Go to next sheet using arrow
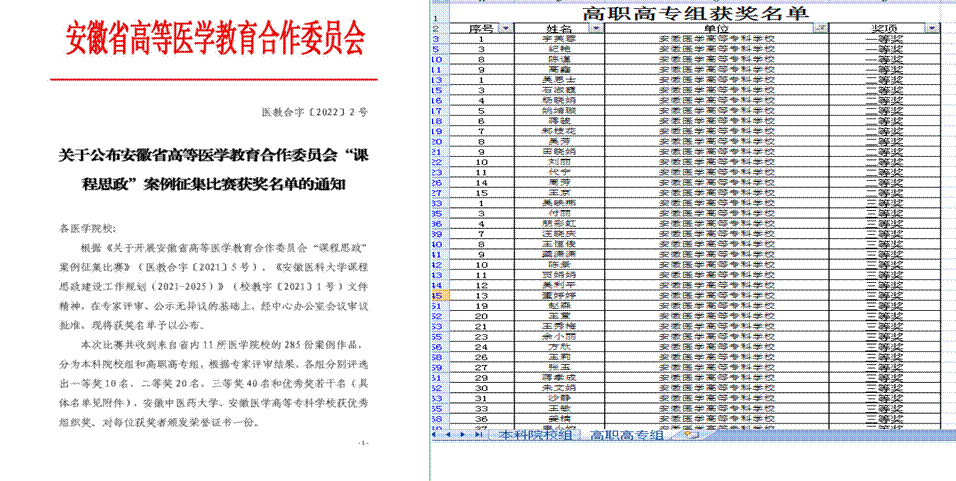Screen dimensions: 956x481 pyautogui.click(x=461, y=435)
